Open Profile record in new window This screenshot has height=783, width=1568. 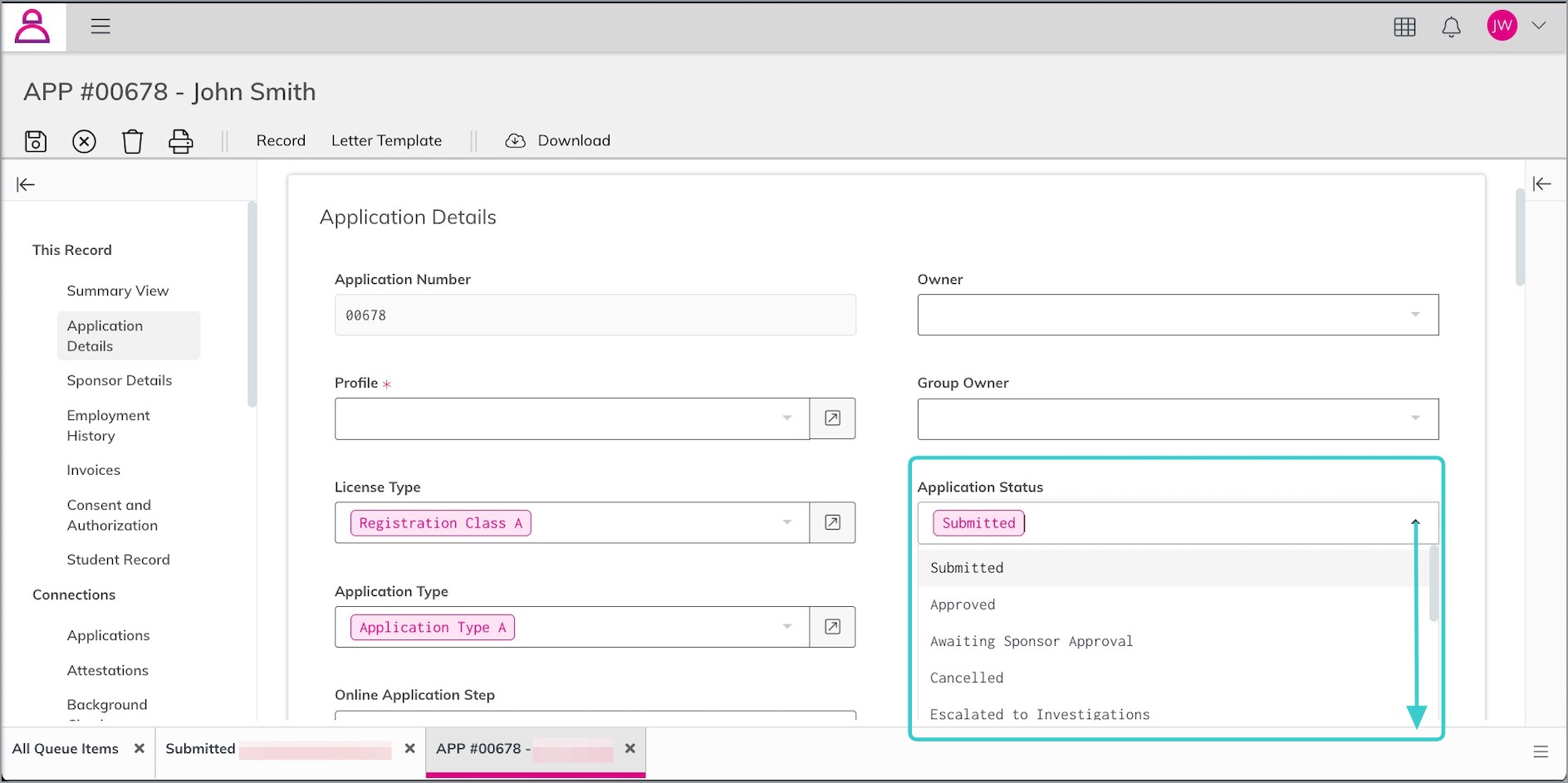[832, 418]
